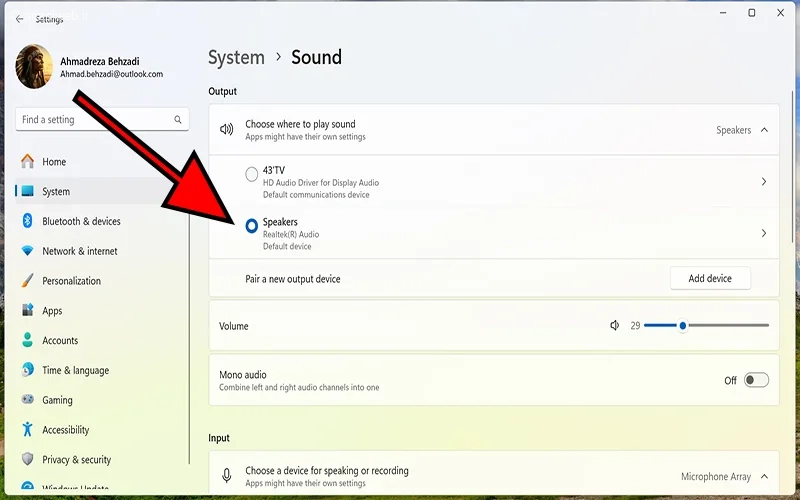Viewport: 800px width, 500px height.
Task: Click the Home icon in sidebar
Action: coord(27,161)
